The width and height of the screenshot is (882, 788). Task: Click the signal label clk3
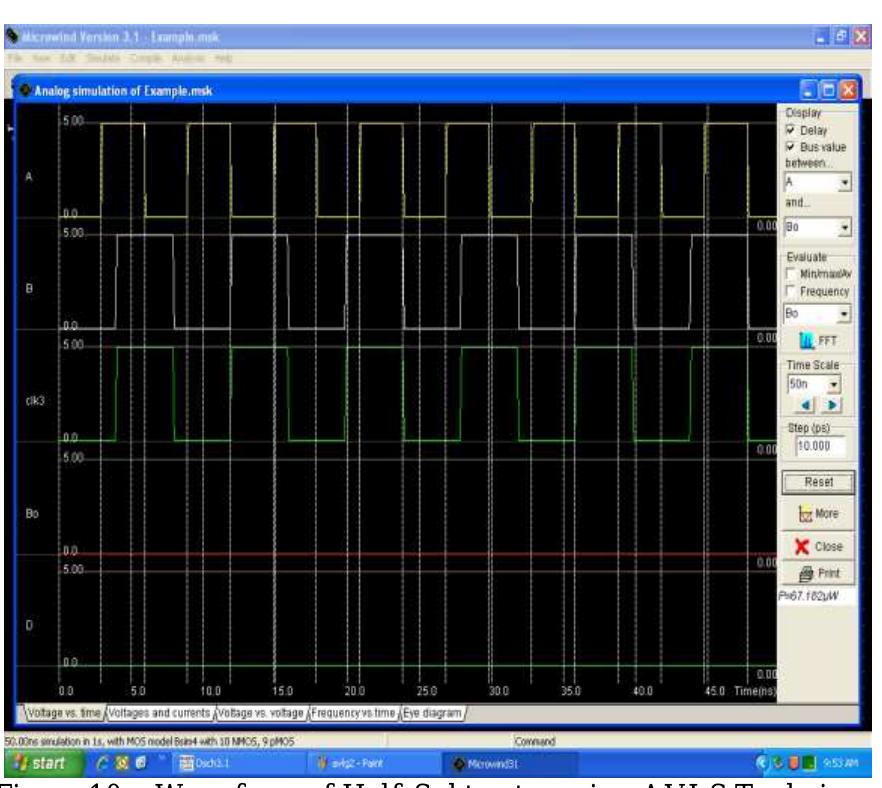tap(35, 400)
